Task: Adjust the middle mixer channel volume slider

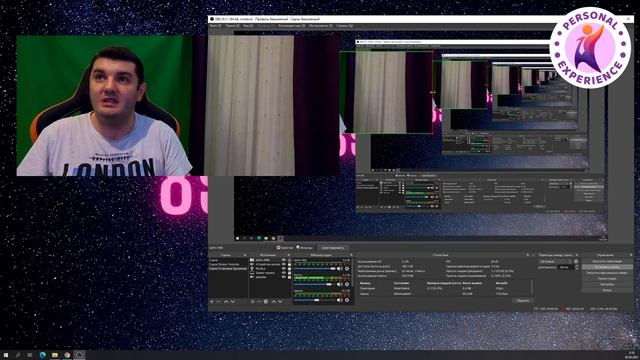Action: click(x=315, y=284)
